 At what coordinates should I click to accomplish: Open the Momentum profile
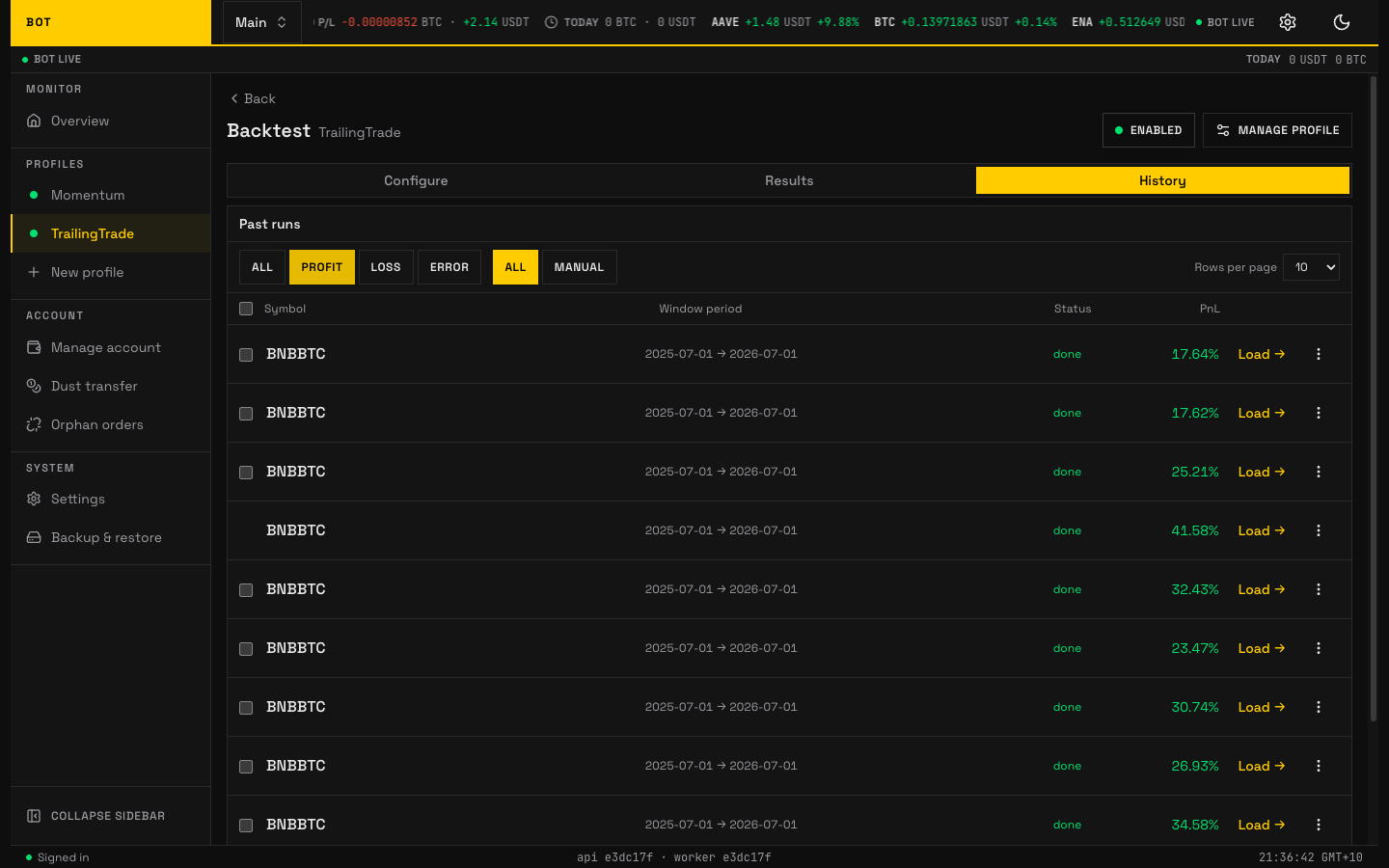pos(110,195)
